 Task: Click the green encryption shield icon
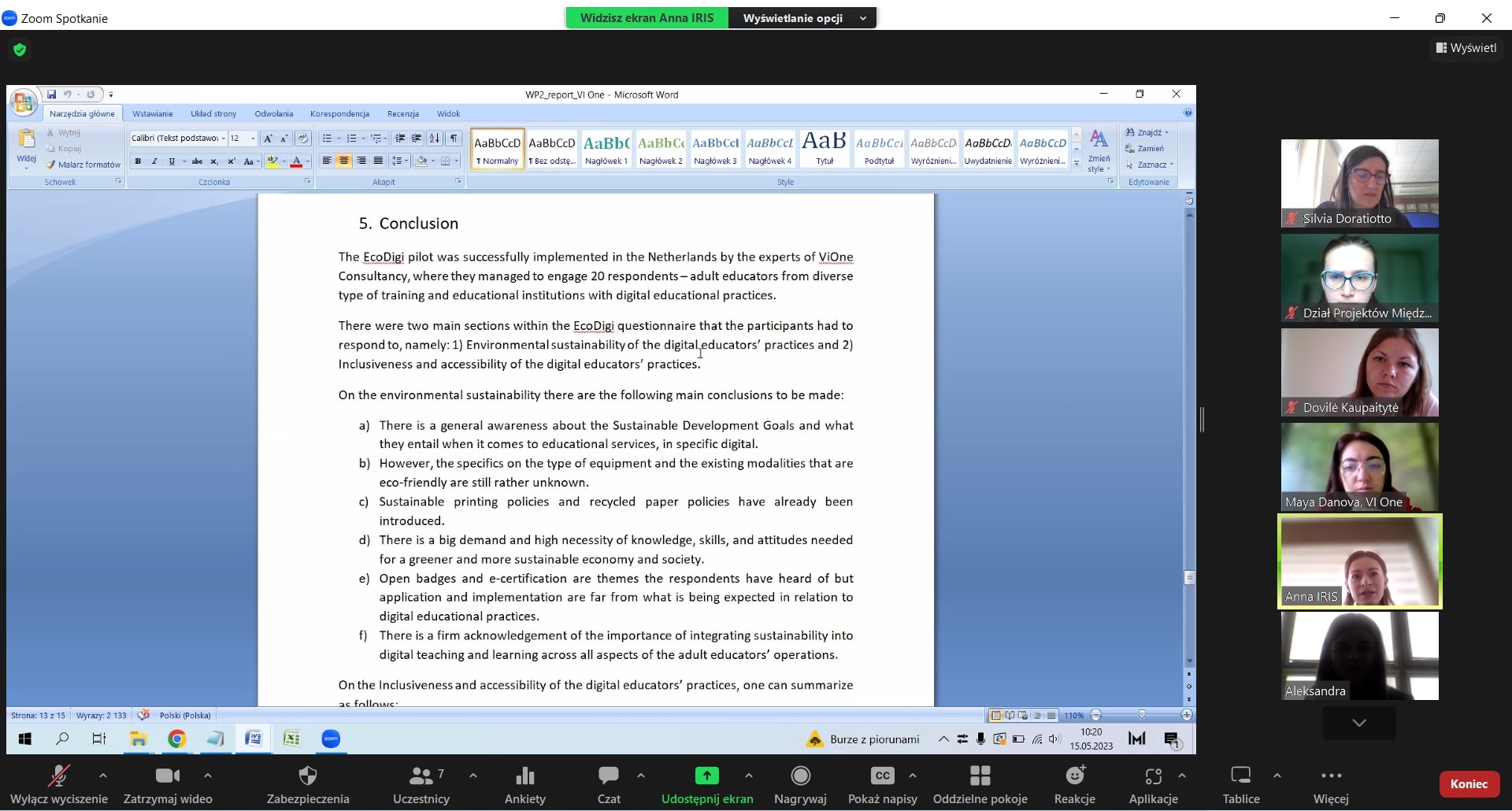(x=20, y=50)
